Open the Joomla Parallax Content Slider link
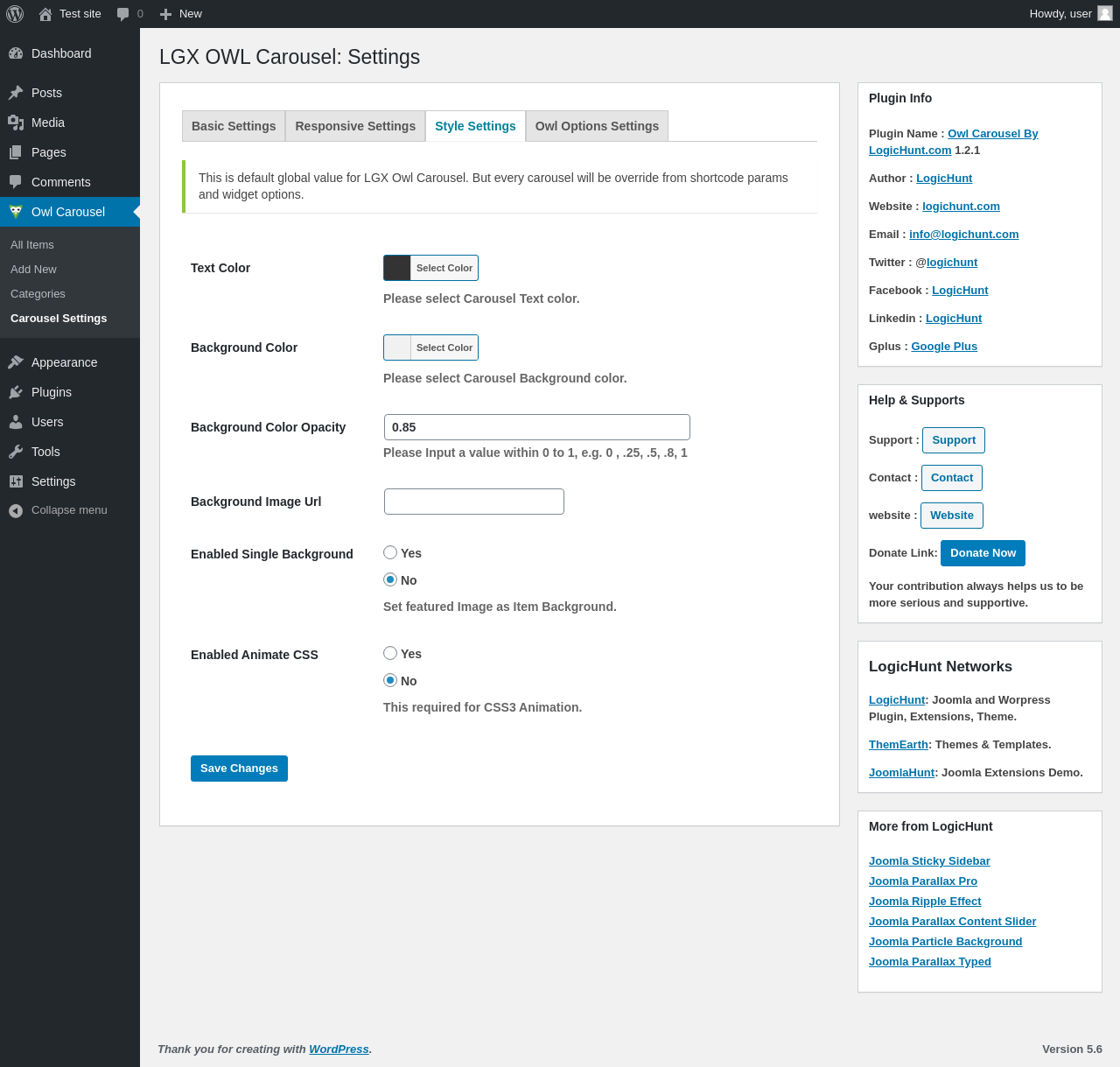The height and width of the screenshot is (1067, 1120). [952, 922]
